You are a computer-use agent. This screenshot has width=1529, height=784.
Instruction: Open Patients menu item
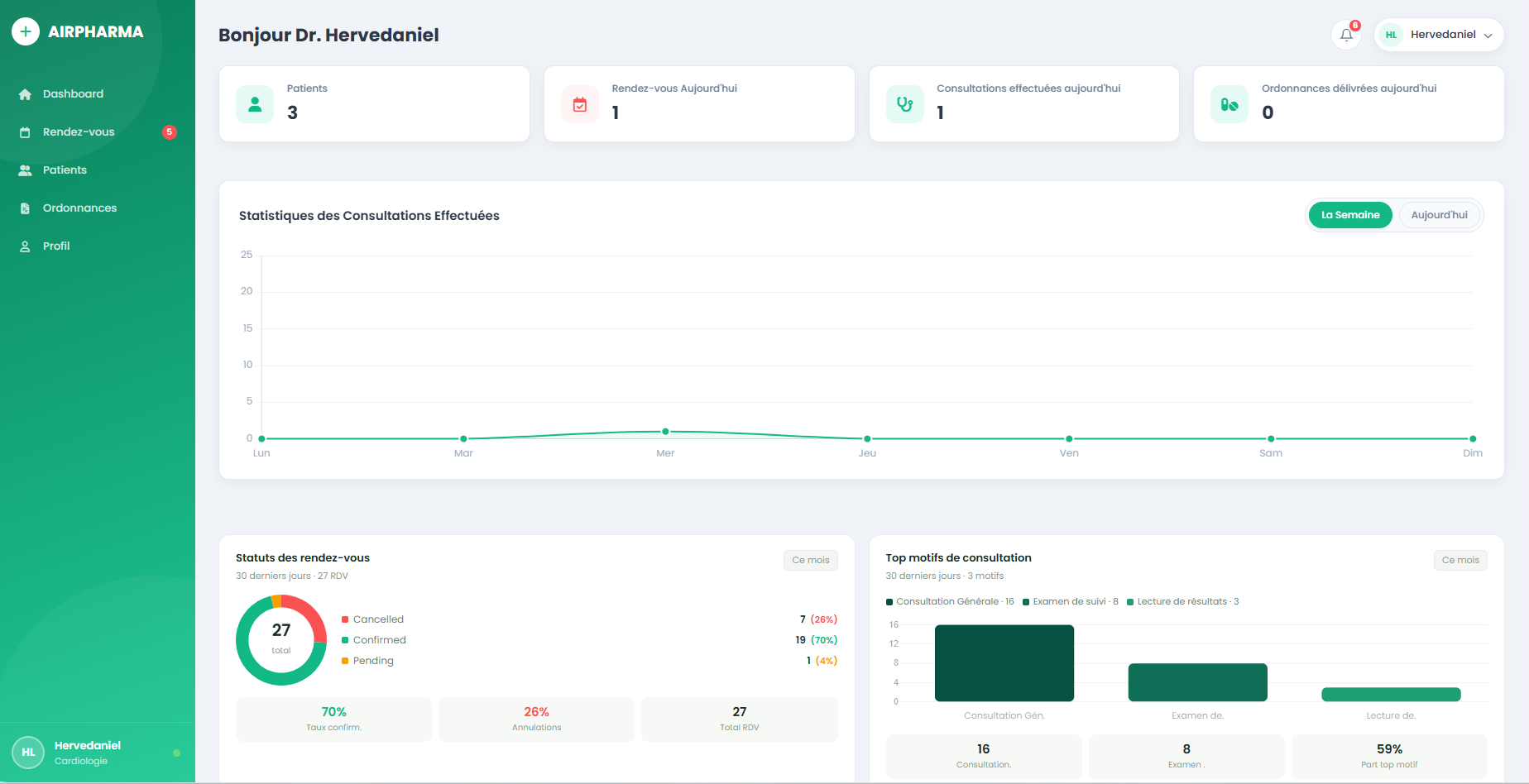98,170
